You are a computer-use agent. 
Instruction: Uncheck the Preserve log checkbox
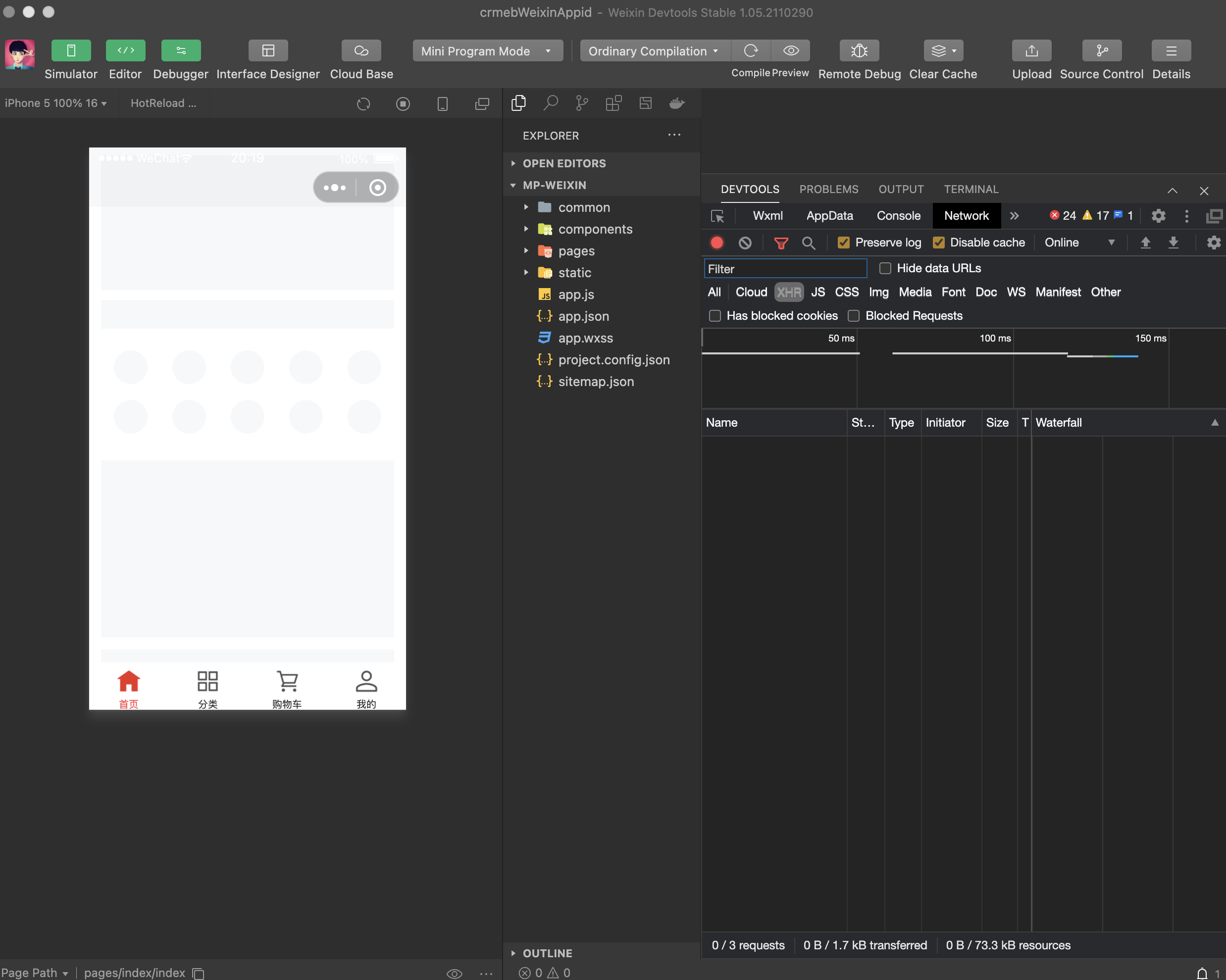(843, 243)
